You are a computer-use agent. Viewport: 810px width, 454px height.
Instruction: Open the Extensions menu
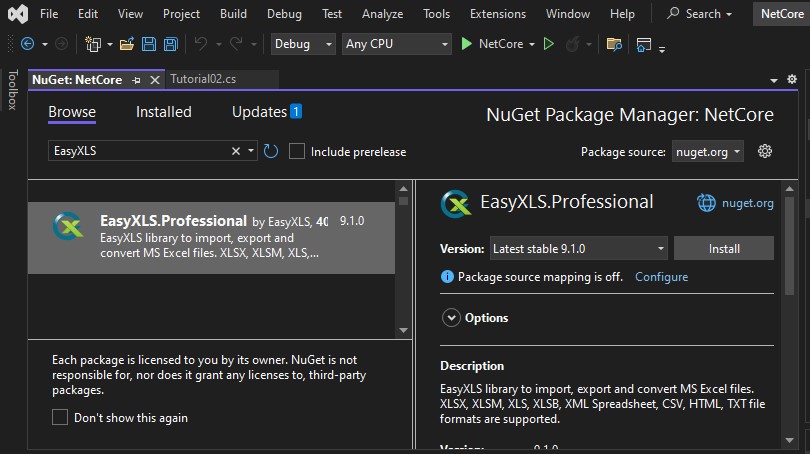point(498,14)
